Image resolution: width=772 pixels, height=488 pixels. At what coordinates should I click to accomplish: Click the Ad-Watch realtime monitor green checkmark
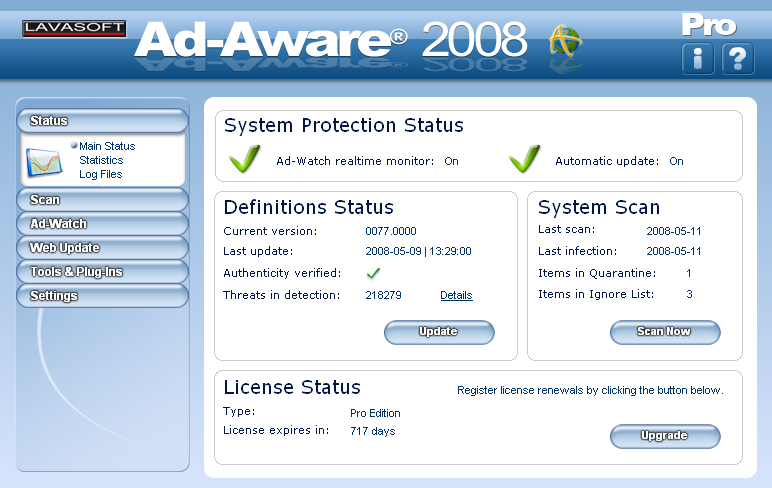click(245, 158)
